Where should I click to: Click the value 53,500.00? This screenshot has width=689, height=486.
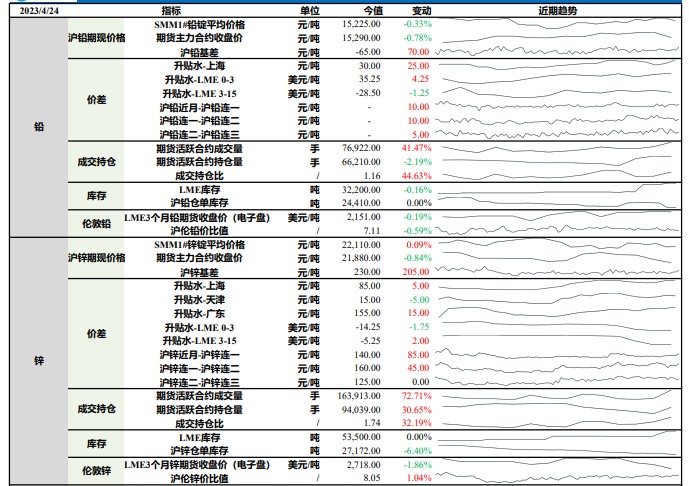(361, 437)
